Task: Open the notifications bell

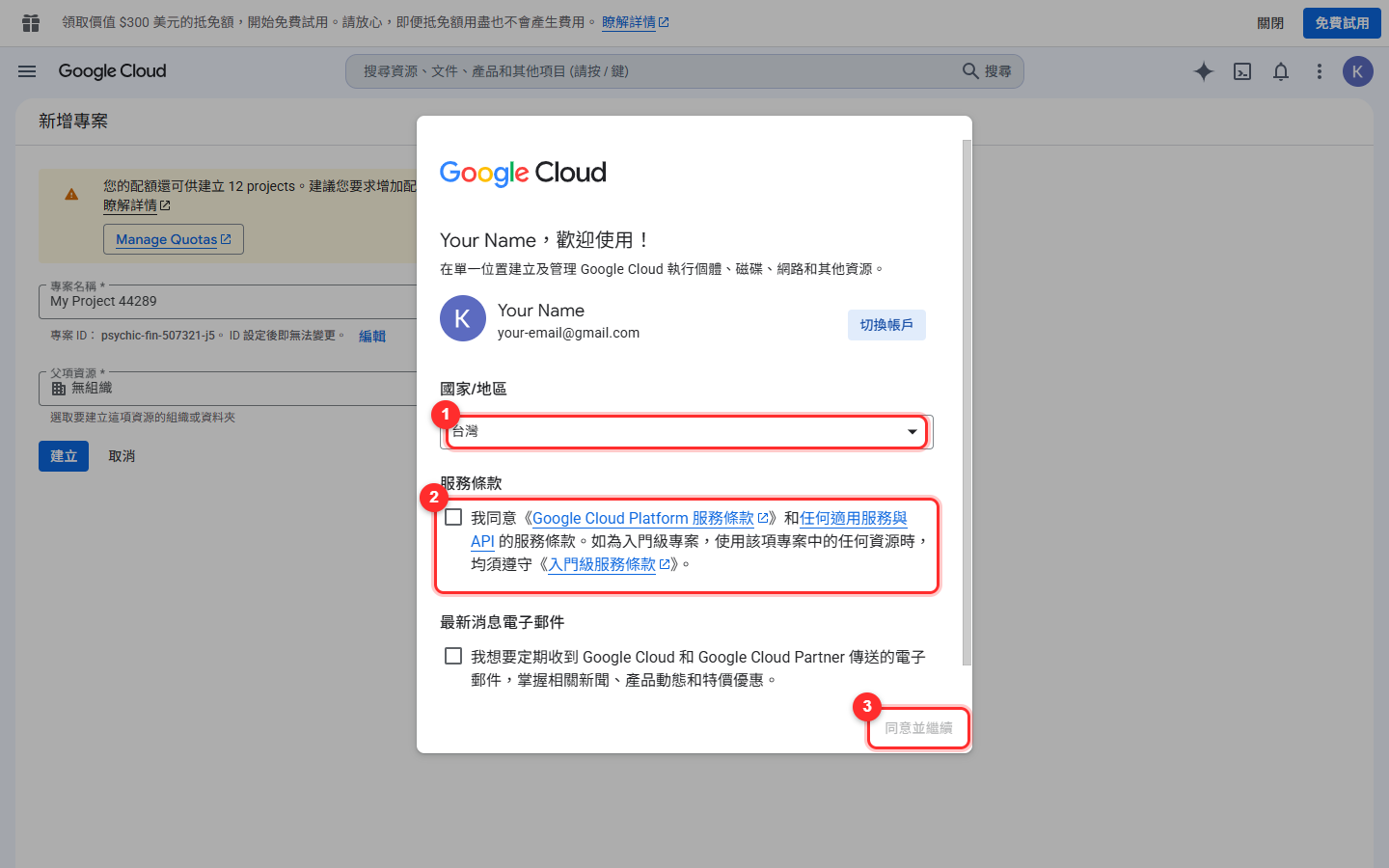Action: coord(1281,71)
